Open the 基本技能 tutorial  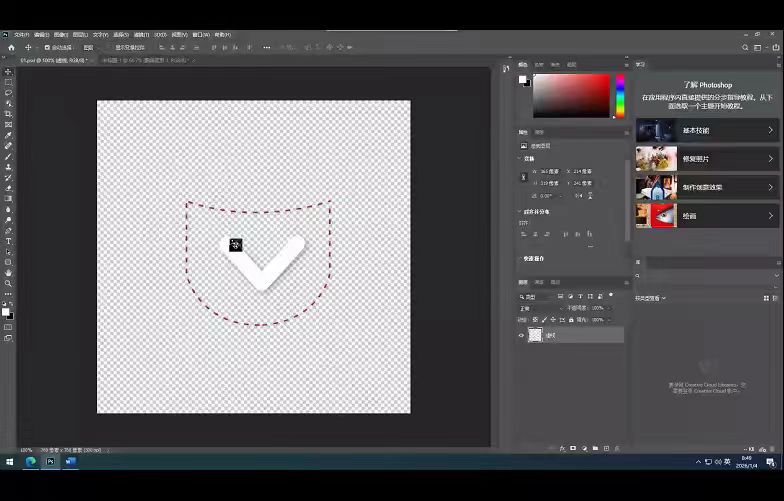tap(706, 131)
